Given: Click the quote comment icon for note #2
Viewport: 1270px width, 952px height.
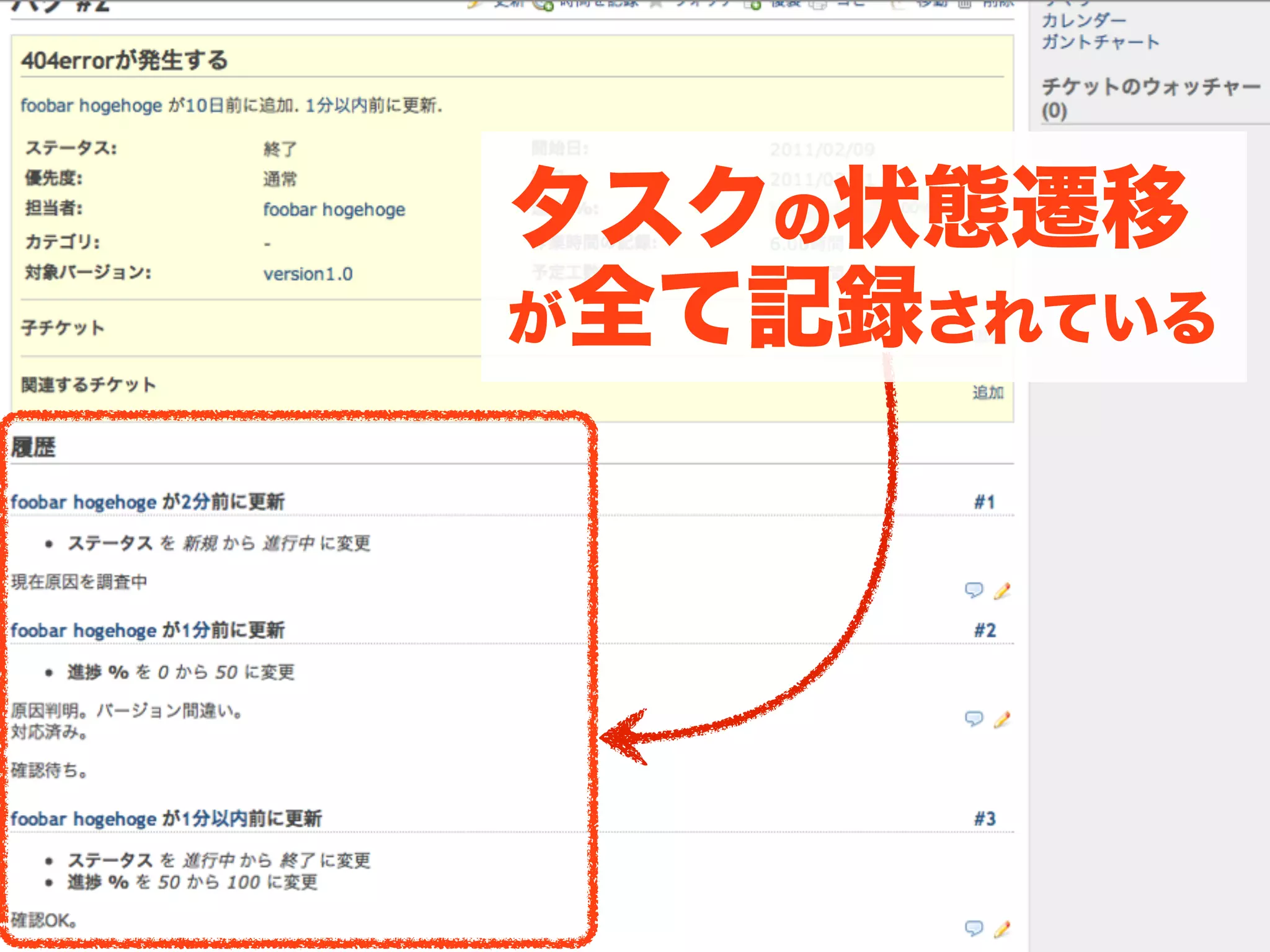Looking at the screenshot, I should 974,719.
